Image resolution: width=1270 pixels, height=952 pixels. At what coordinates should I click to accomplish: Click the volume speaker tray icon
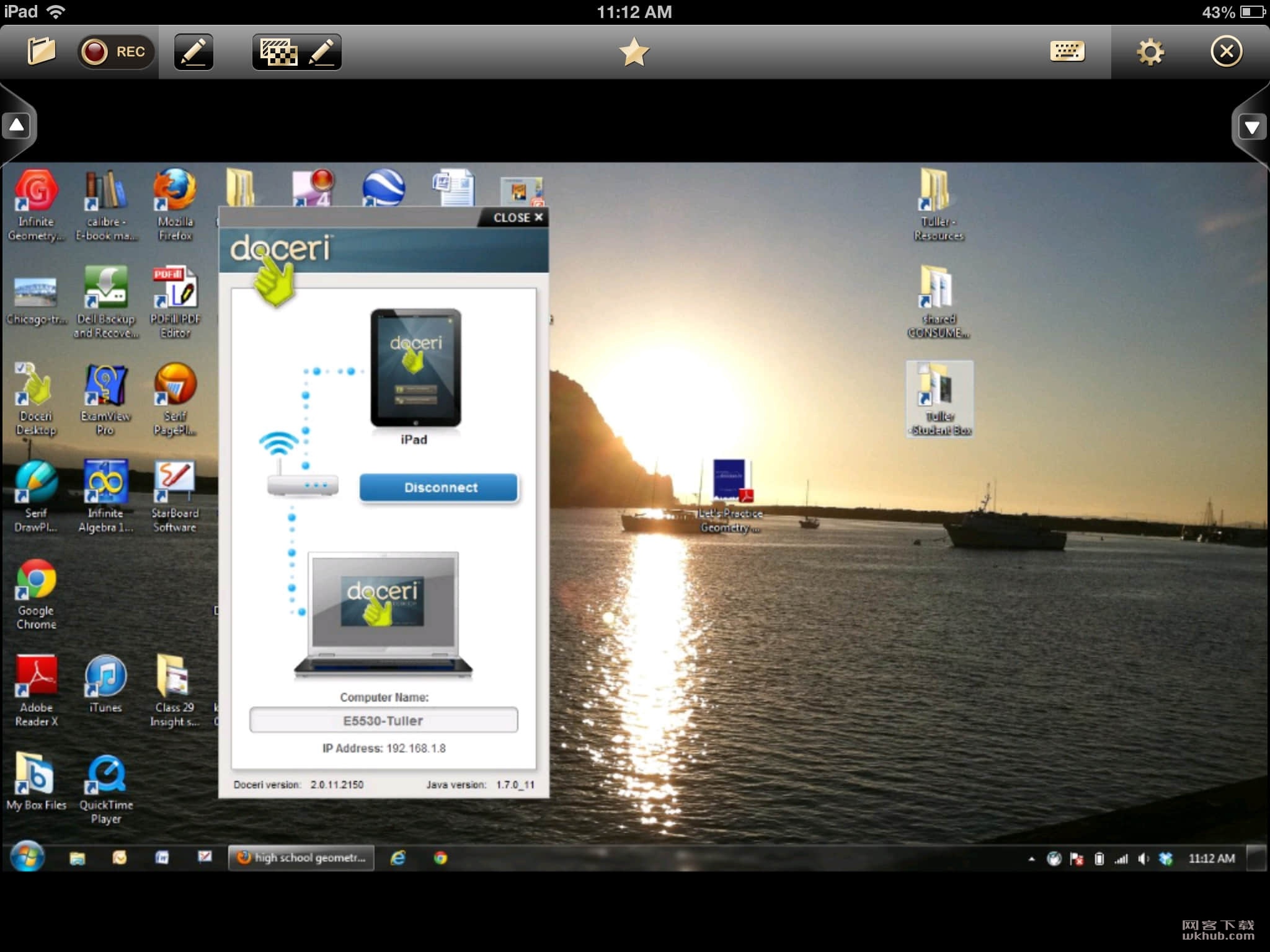(1143, 858)
